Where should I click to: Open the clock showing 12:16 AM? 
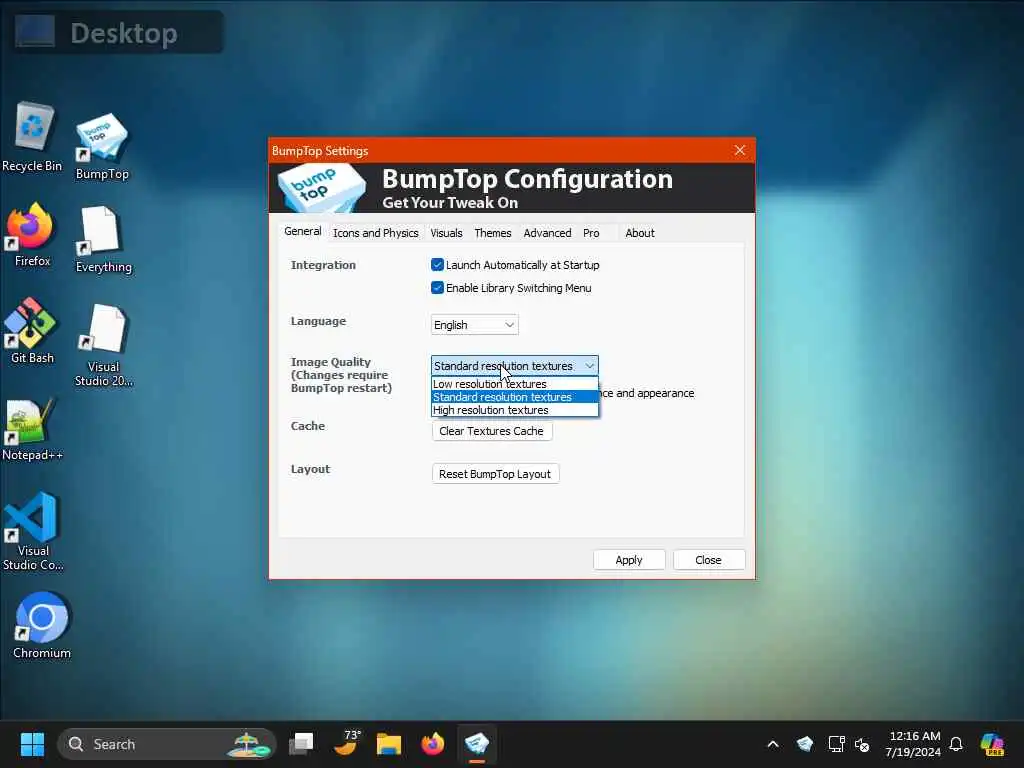point(913,744)
